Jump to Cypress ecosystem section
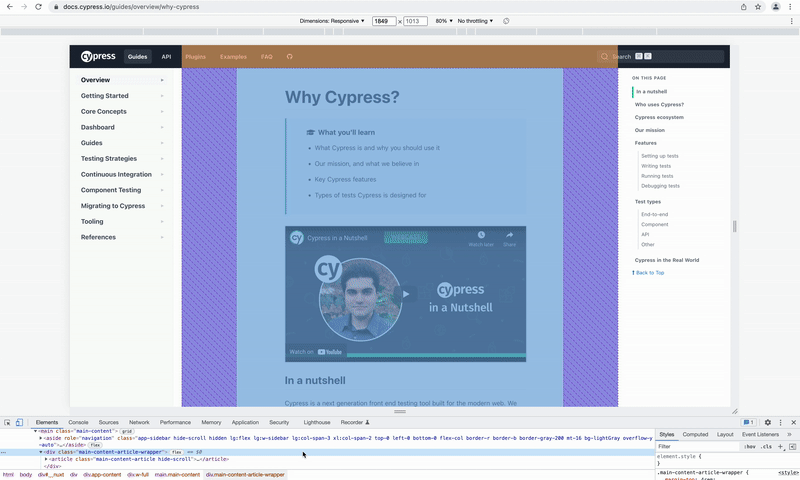Image resolution: width=800 pixels, height=480 pixels. coord(659,117)
